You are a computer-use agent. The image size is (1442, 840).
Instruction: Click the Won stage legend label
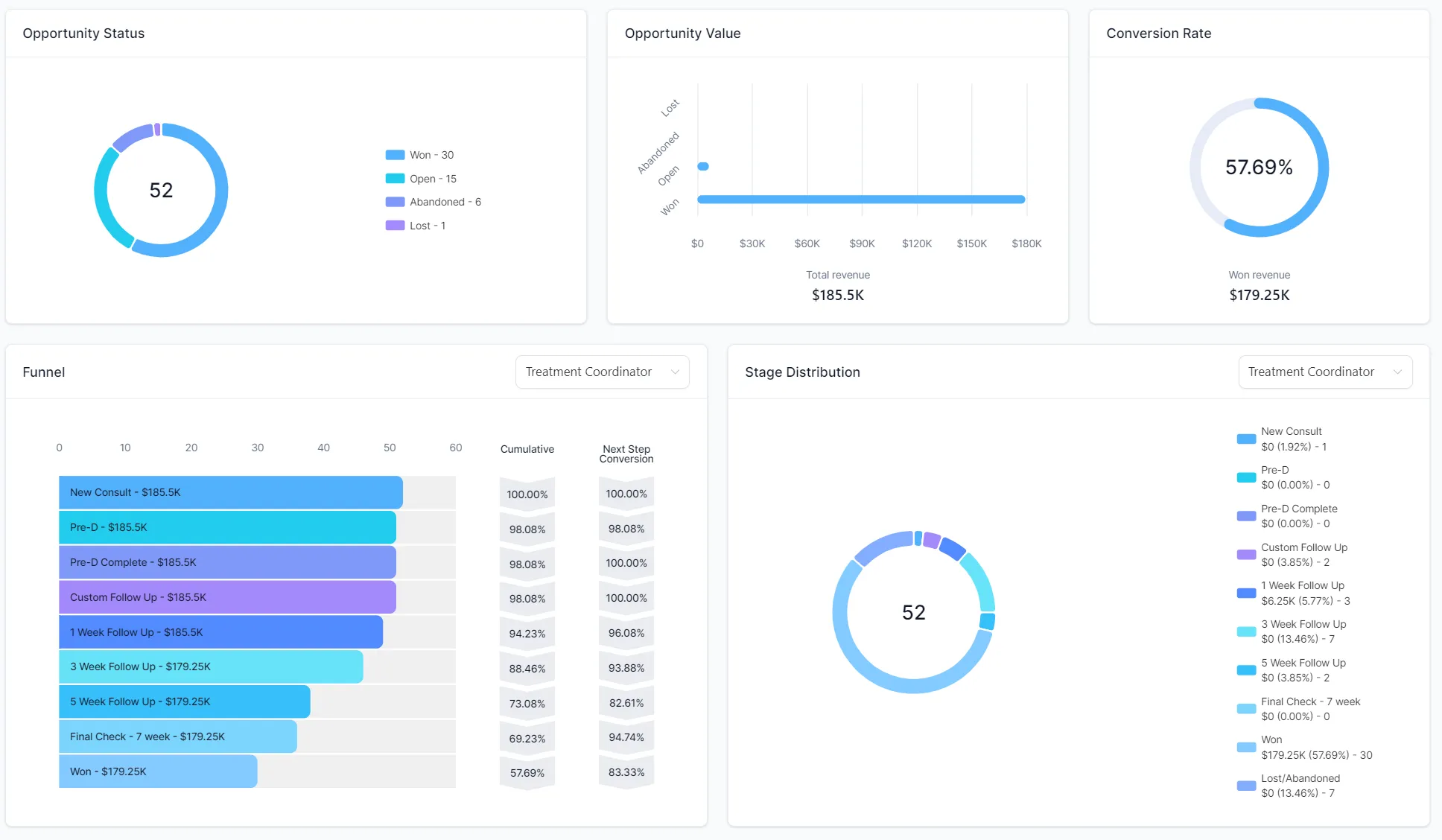[1271, 739]
